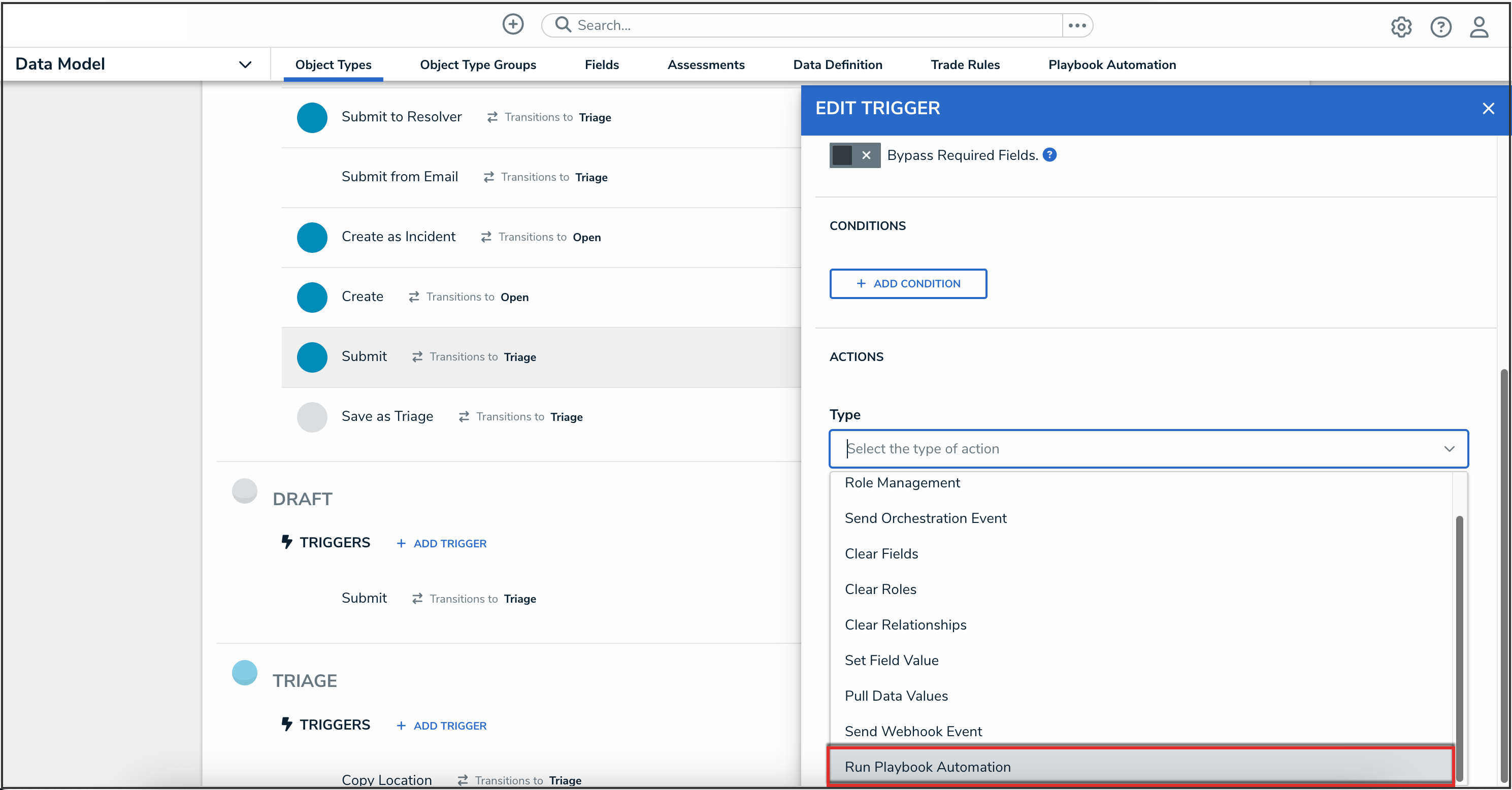Choose Set Field Value from list
Screen dimensions: 1512x790
891,661
